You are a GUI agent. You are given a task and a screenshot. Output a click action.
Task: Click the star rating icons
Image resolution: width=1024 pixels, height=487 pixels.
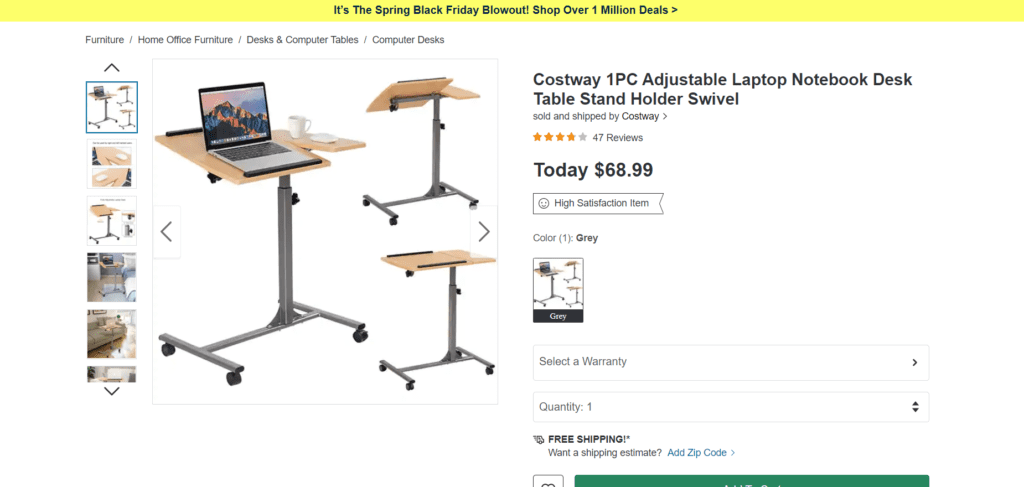coord(560,137)
